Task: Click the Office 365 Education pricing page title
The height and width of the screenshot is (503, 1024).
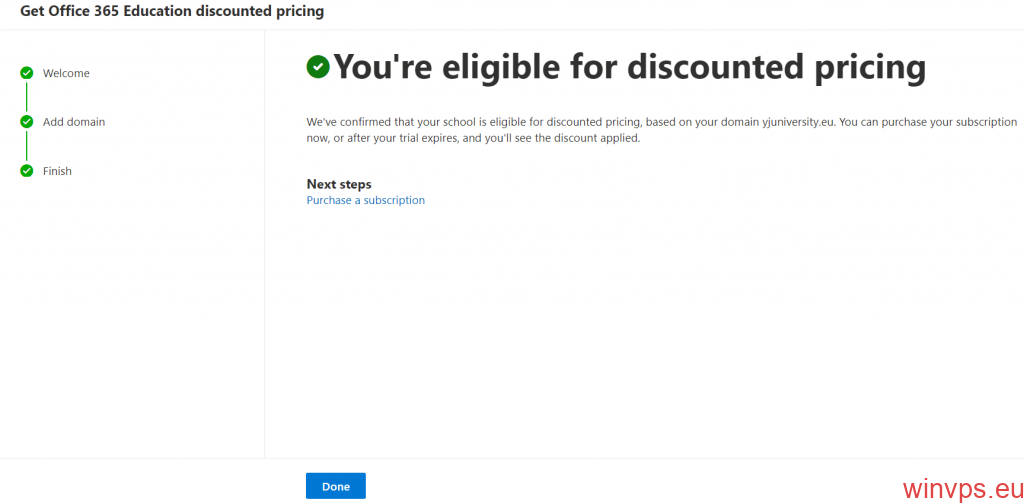Action: pos(172,12)
